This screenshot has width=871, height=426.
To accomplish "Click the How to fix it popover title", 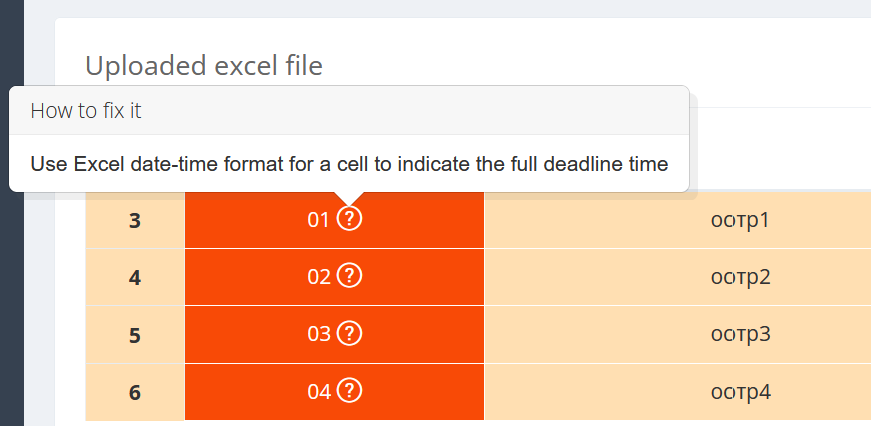I will pyautogui.click(x=86, y=111).
